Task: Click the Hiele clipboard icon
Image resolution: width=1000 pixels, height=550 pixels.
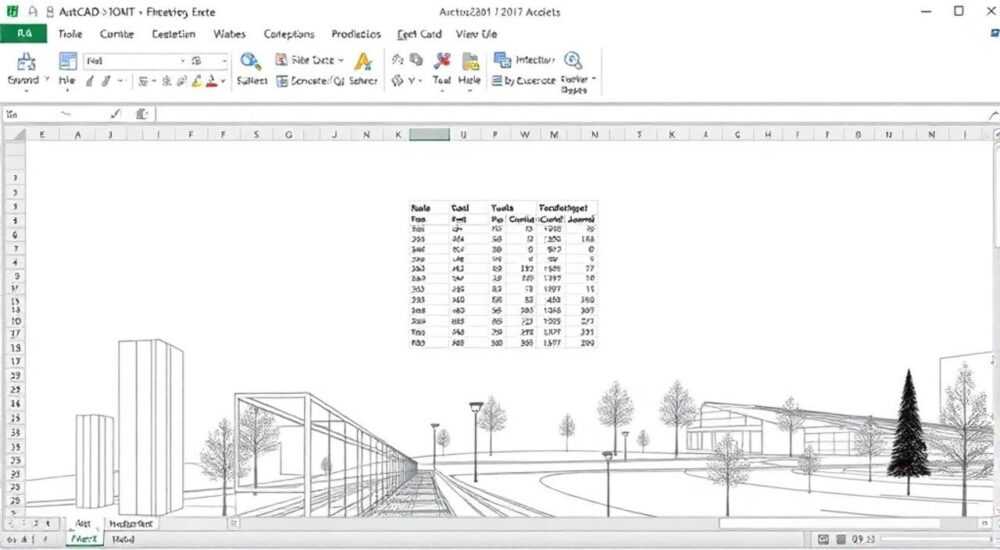Action: click(x=470, y=61)
